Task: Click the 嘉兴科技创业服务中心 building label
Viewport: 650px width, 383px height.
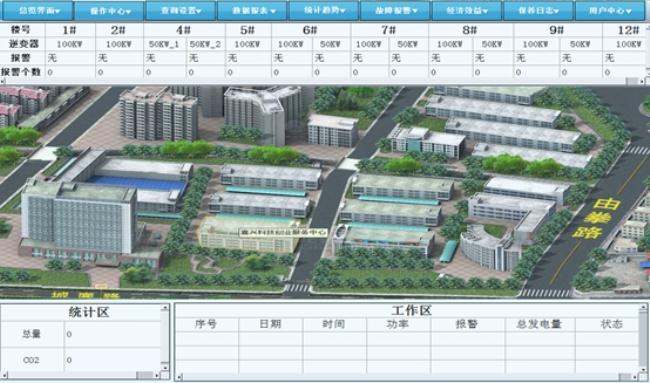Action: (284, 233)
